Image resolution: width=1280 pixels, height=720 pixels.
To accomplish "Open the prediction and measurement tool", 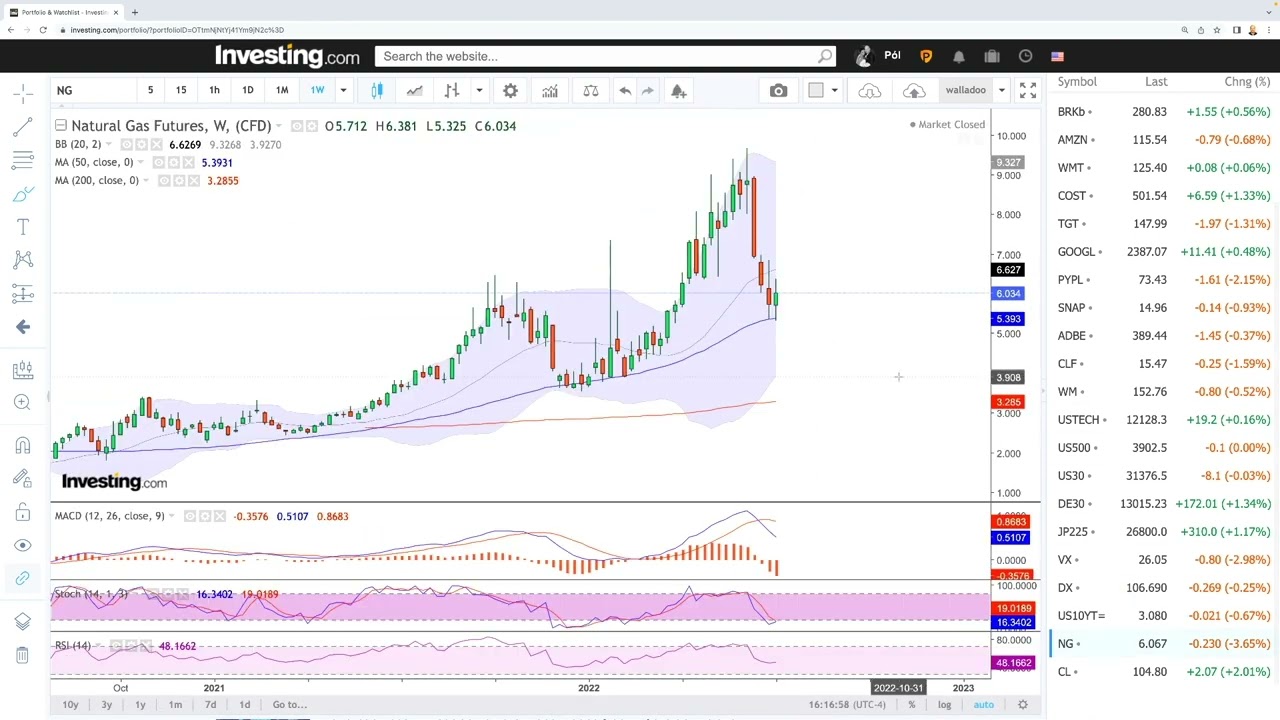I will click(23, 294).
